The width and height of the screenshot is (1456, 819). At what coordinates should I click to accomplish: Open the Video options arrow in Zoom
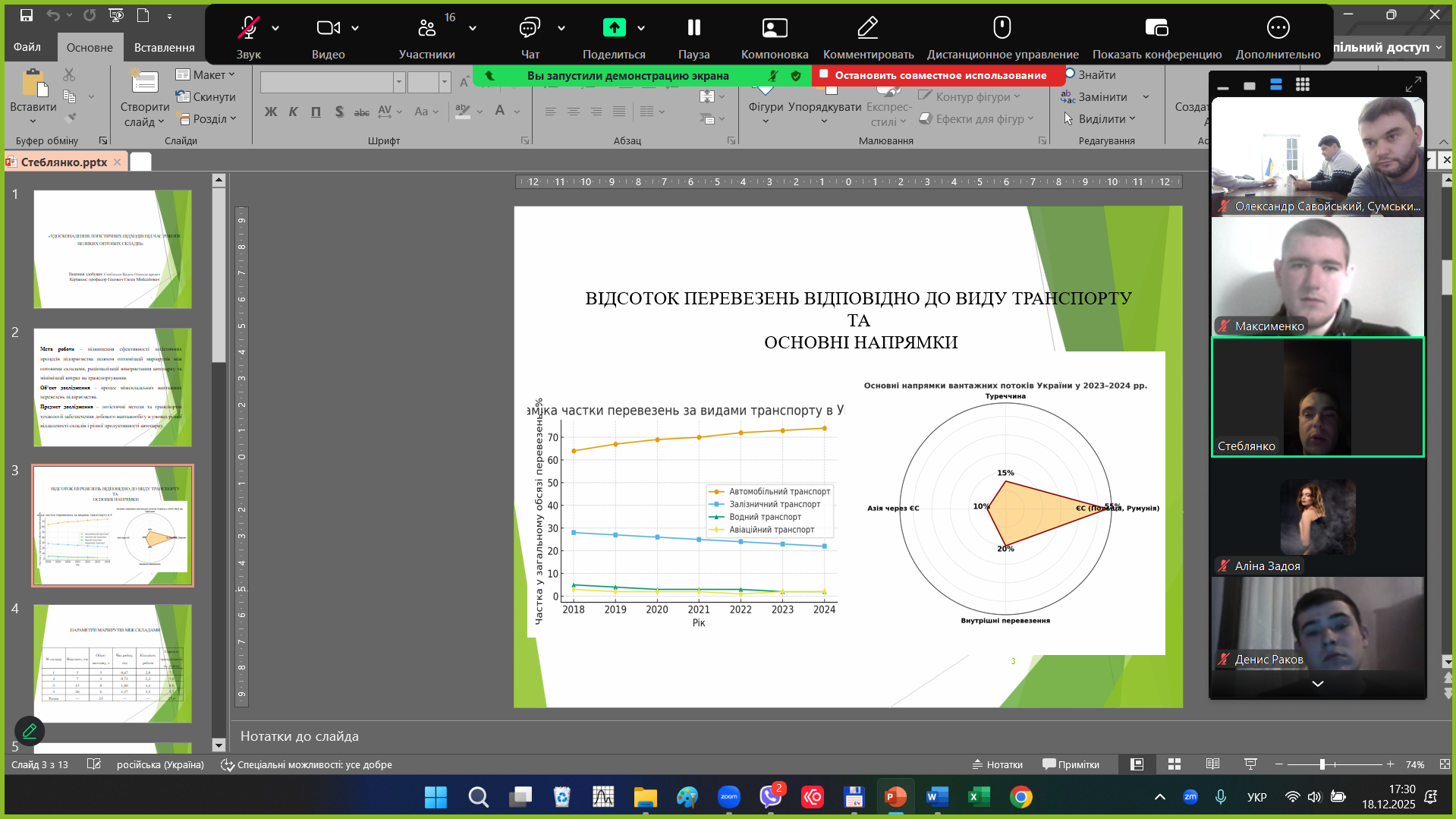pyautogui.click(x=355, y=29)
